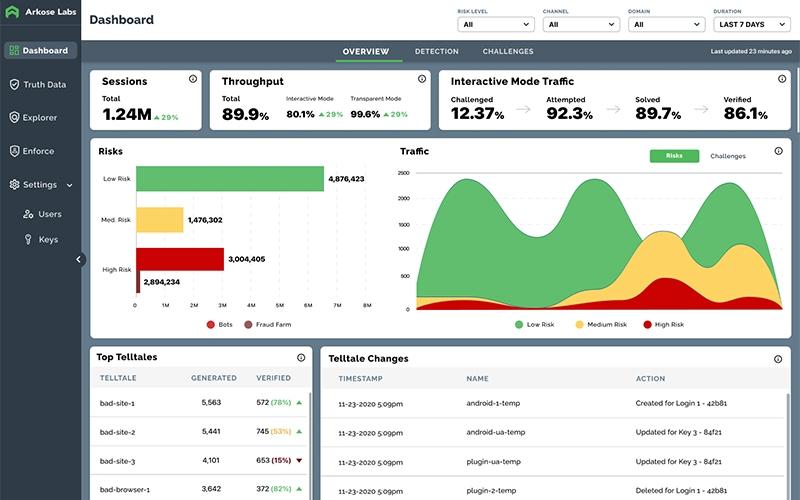This screenshot has height=500, width=800.
Task: Click the up arrow for bad-site-2
Action: (x=299, y=432)
